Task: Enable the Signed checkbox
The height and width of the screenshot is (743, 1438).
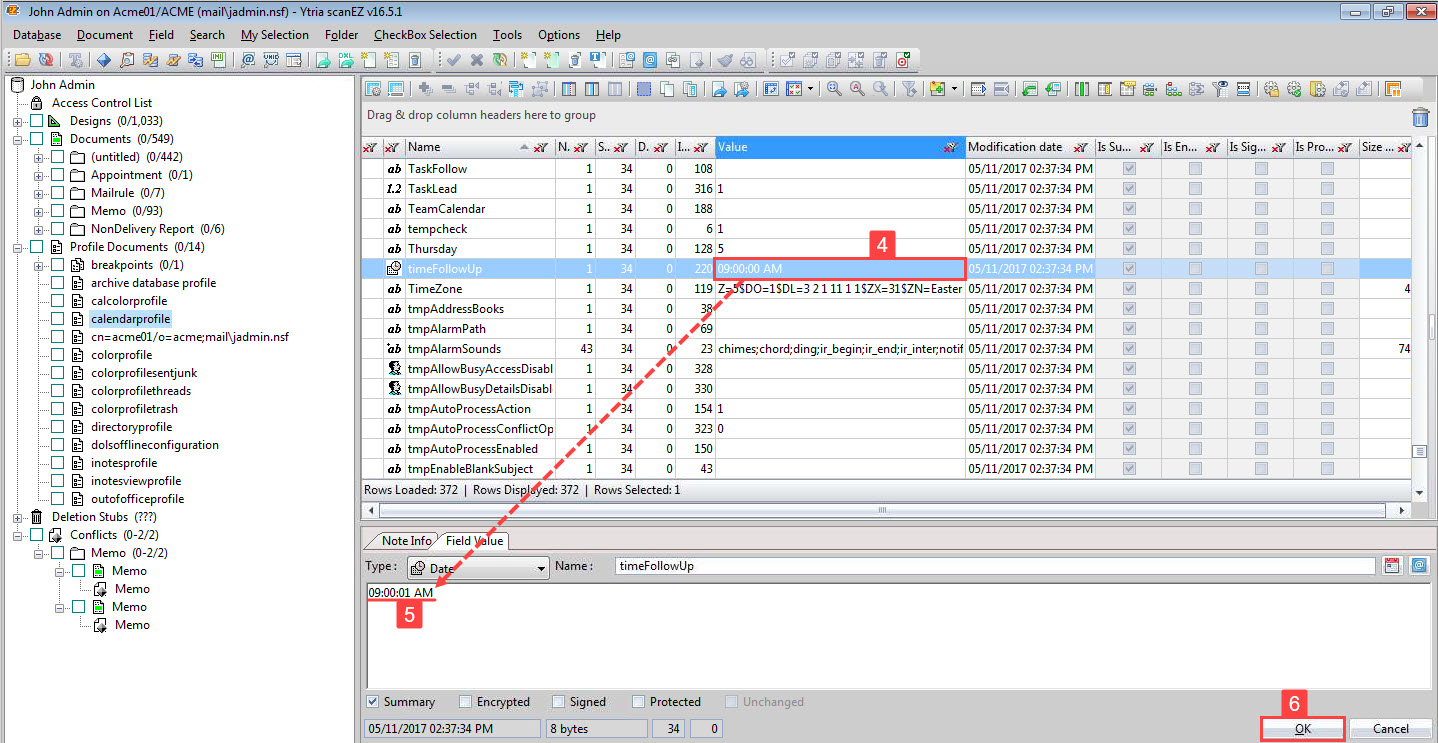Action: pyautogui.click(x=559, y=702)
